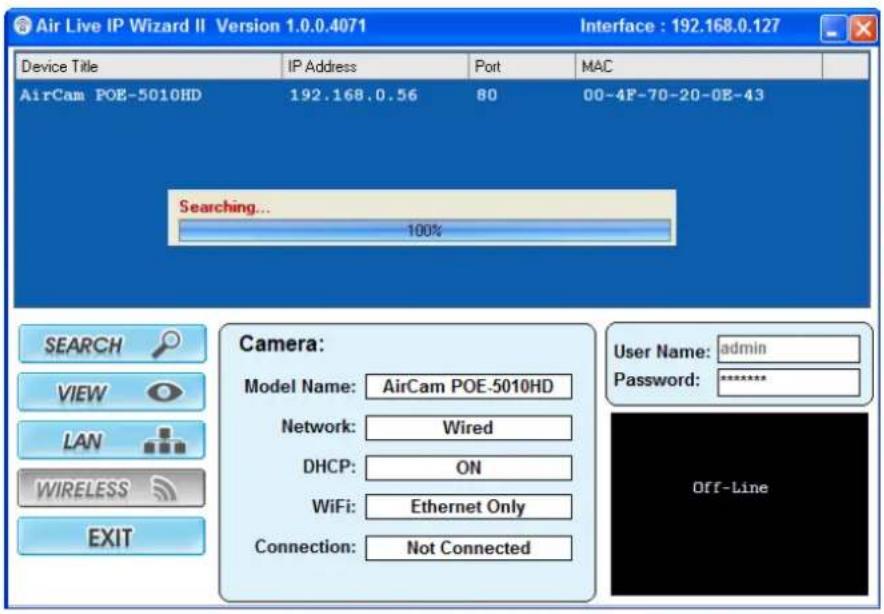Image resolution: width=884 pixels, height=614 pixels.
Task: Click the port value 80 cell
Action: click(x=487, y=95)
